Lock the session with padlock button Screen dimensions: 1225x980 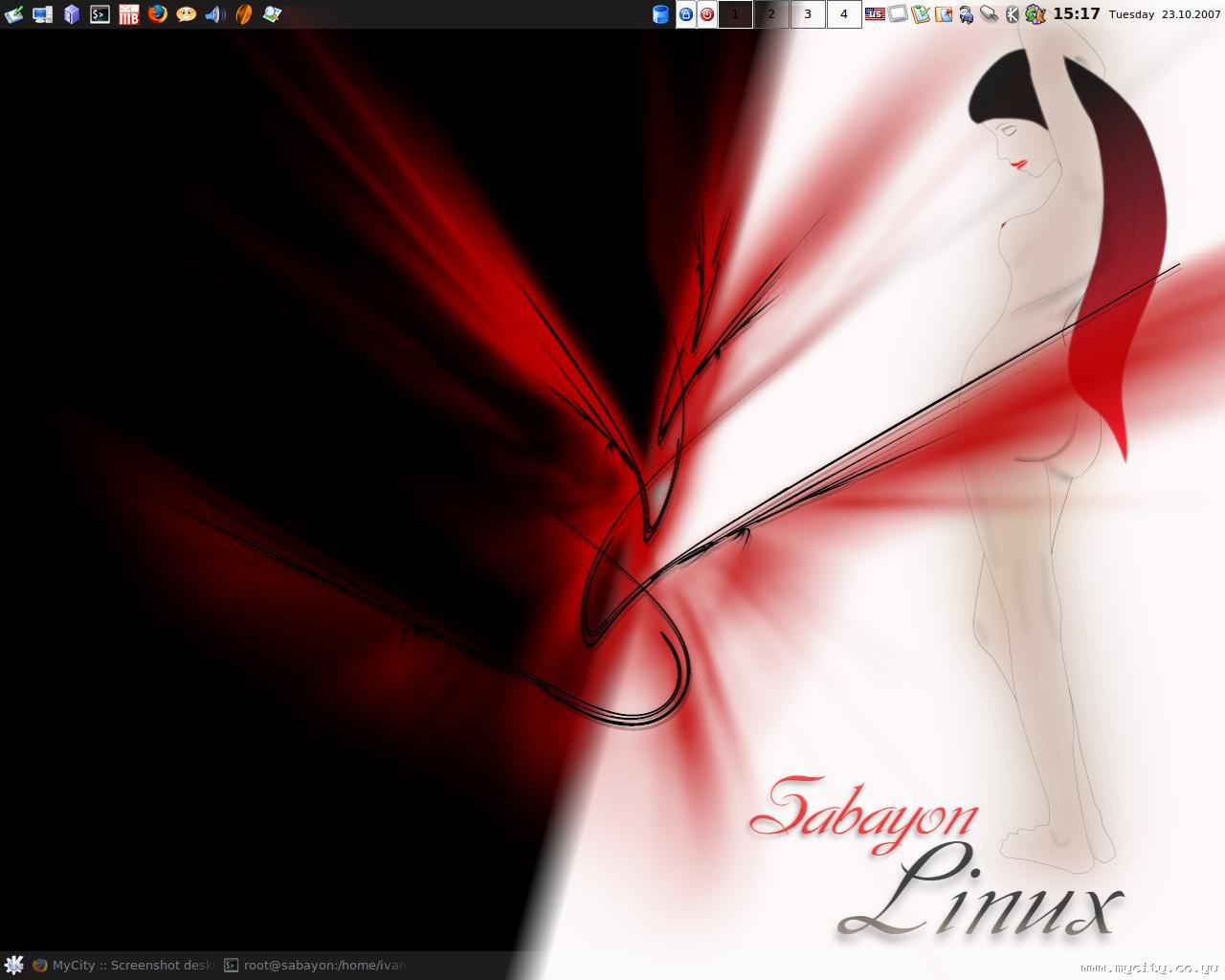(x=686, y=14)
